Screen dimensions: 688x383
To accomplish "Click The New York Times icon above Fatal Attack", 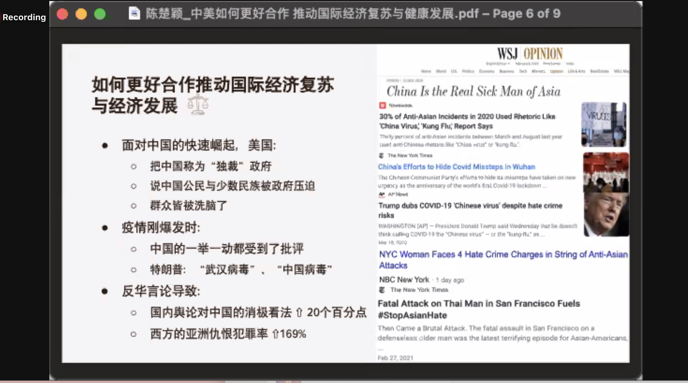I will 382,290.
